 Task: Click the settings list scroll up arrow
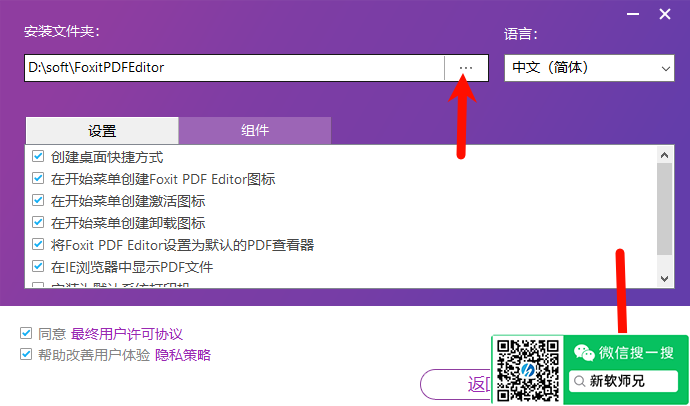tap(664, 155)
